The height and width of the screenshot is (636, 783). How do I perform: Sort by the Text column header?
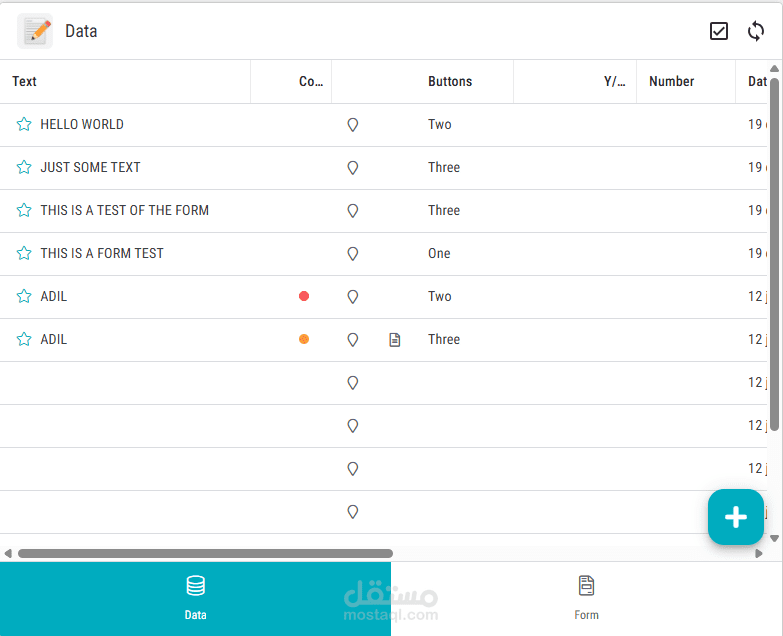(x=24, y=81)
